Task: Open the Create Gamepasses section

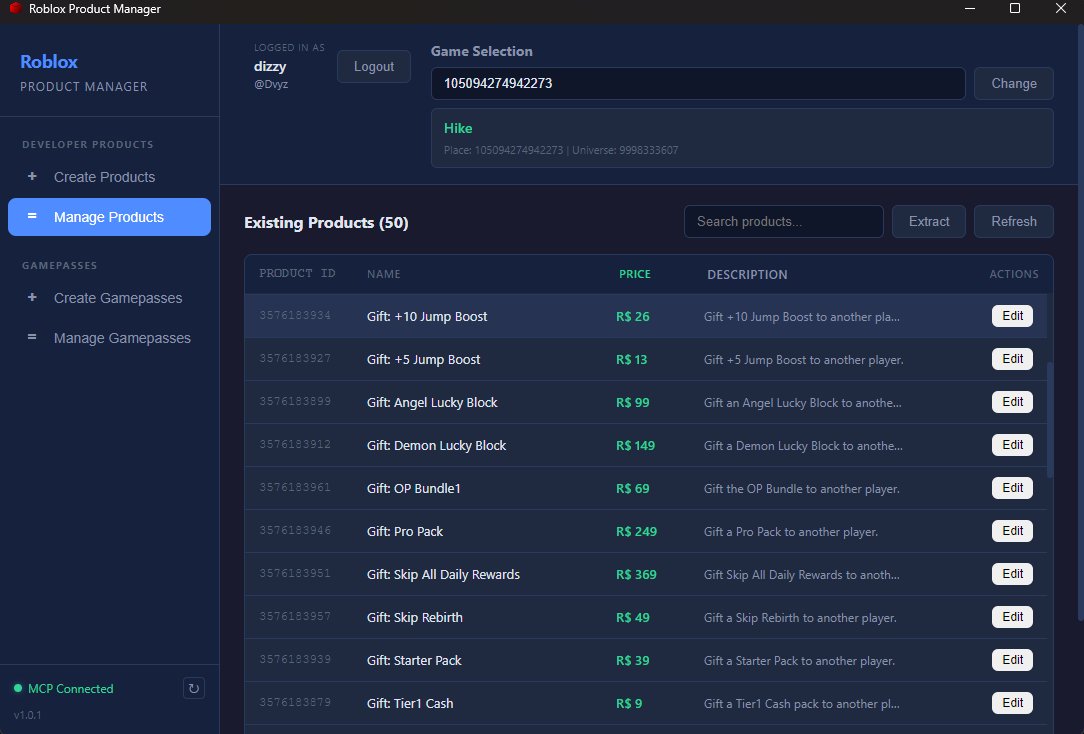Action: [109, 298]
